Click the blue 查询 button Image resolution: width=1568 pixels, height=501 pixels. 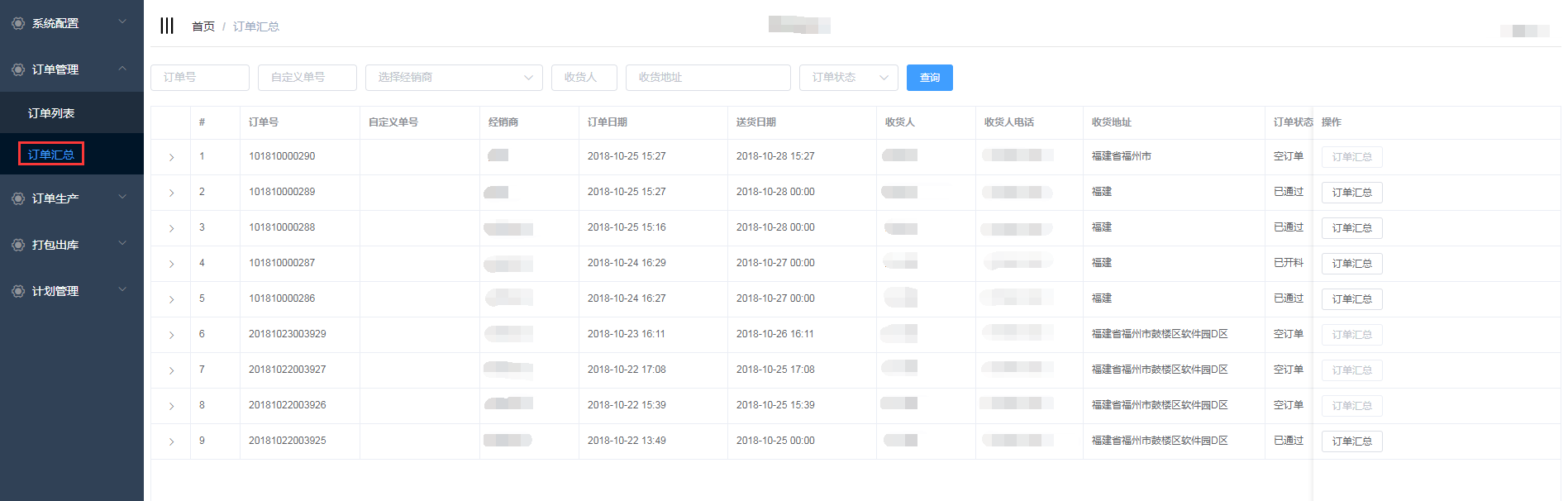pyautogui.click(x=929, y=78)
